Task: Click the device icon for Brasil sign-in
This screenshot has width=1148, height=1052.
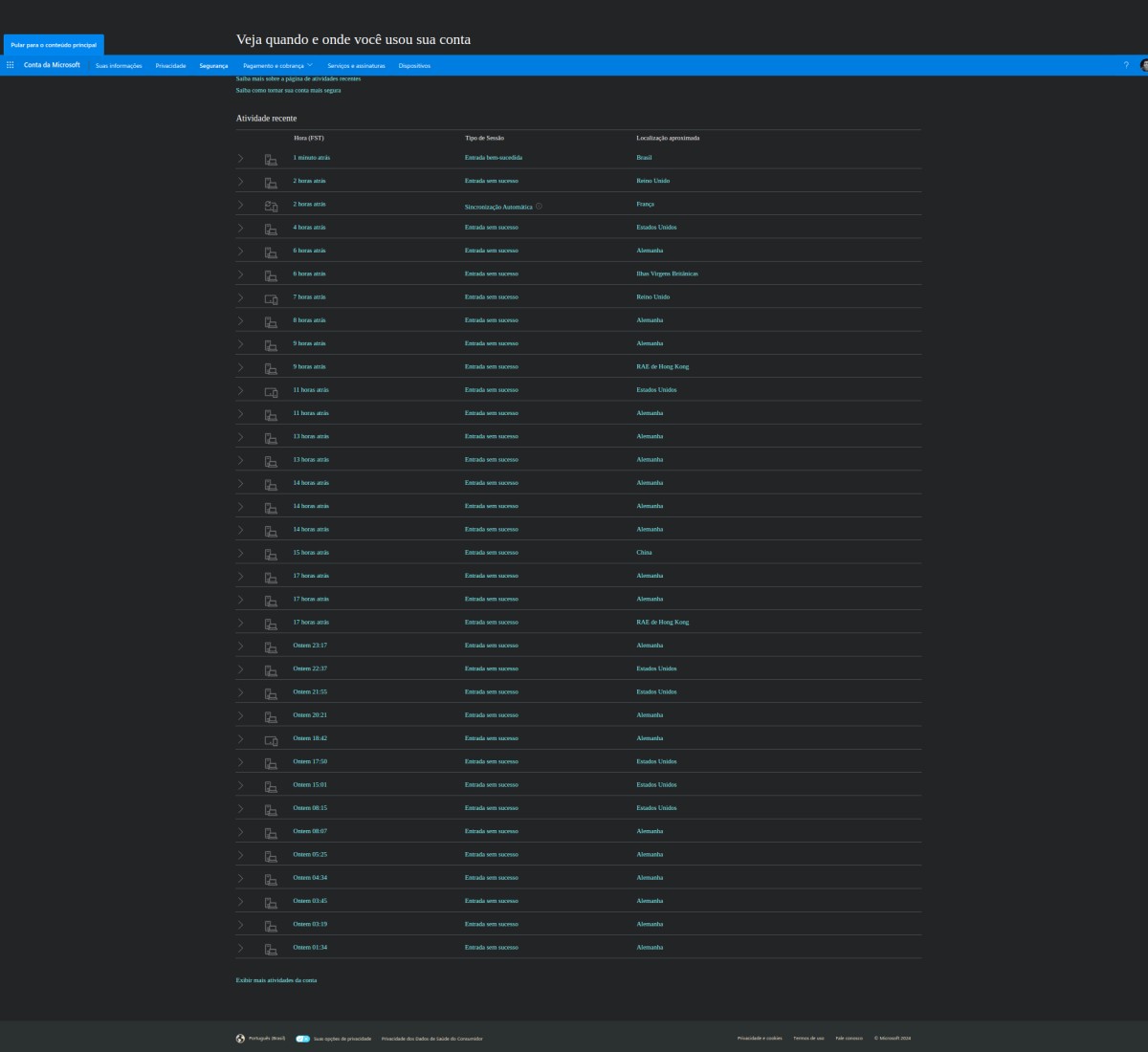Action: point(271,158)
